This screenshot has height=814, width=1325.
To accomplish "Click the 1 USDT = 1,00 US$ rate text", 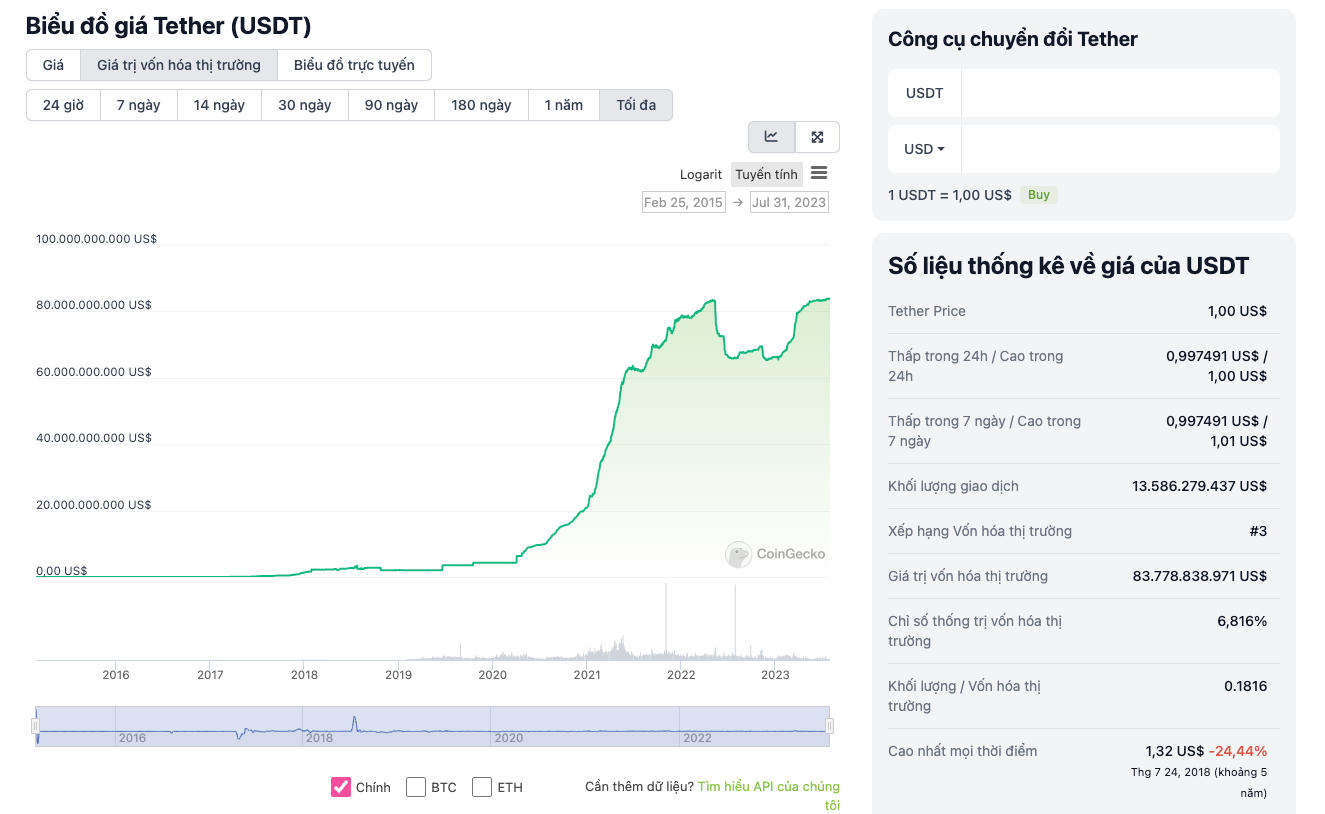I will coord(950,195).
